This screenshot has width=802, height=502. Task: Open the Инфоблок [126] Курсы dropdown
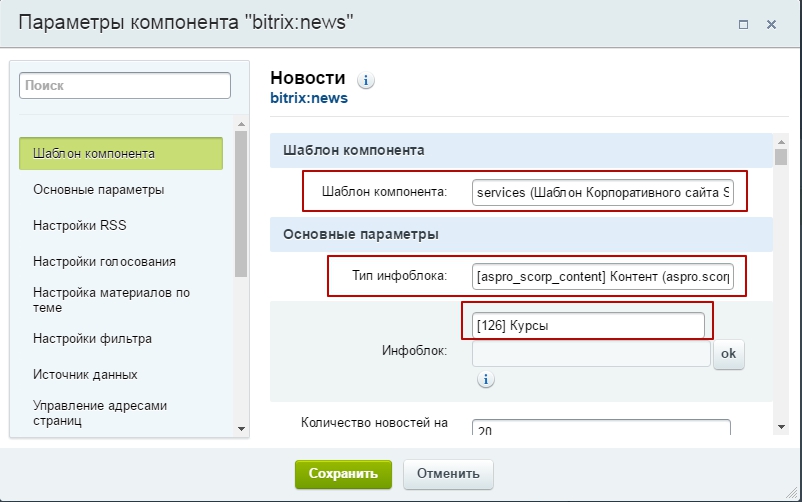point(588,326)
